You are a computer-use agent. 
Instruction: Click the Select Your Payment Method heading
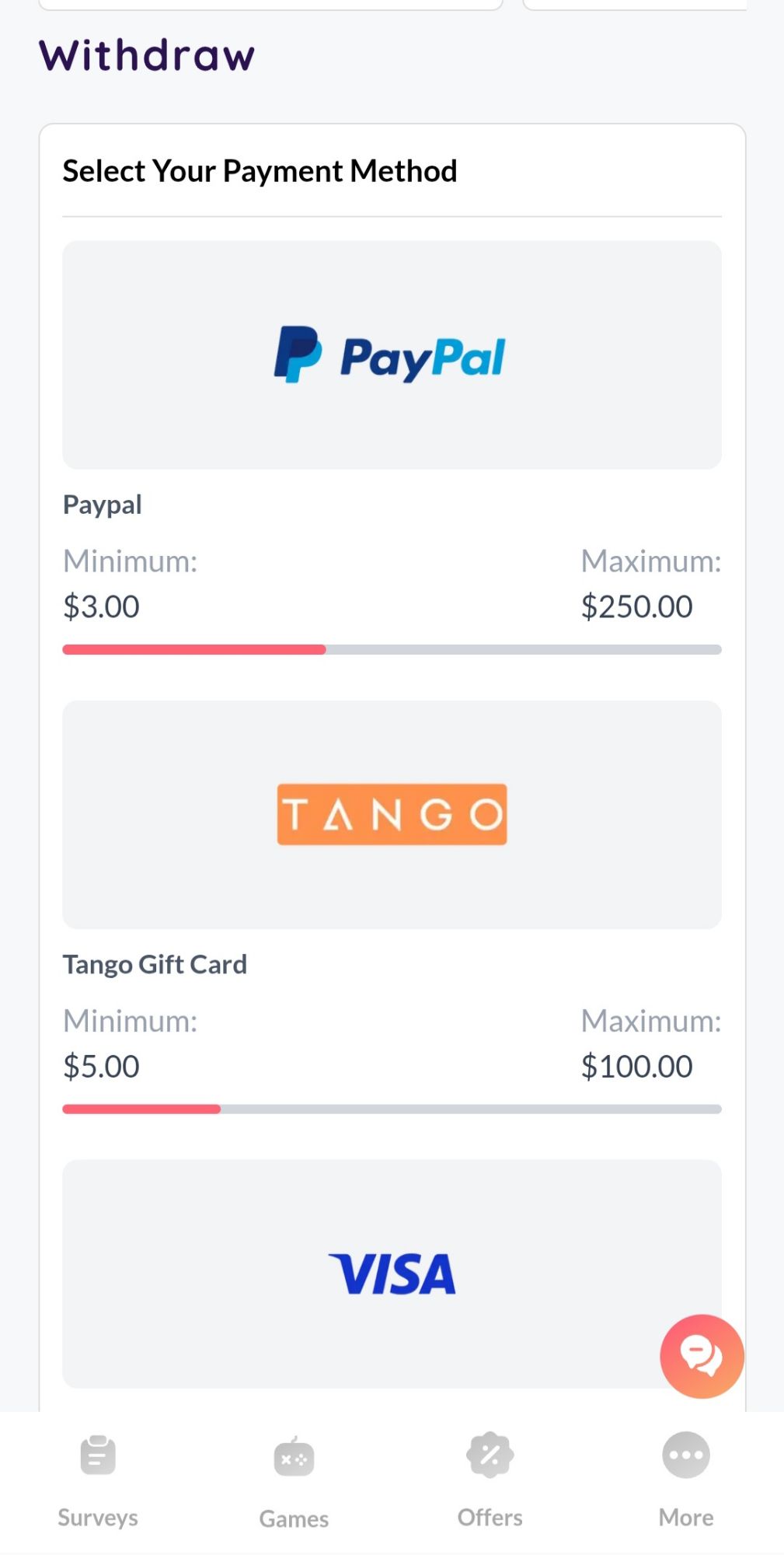point(260,169)
